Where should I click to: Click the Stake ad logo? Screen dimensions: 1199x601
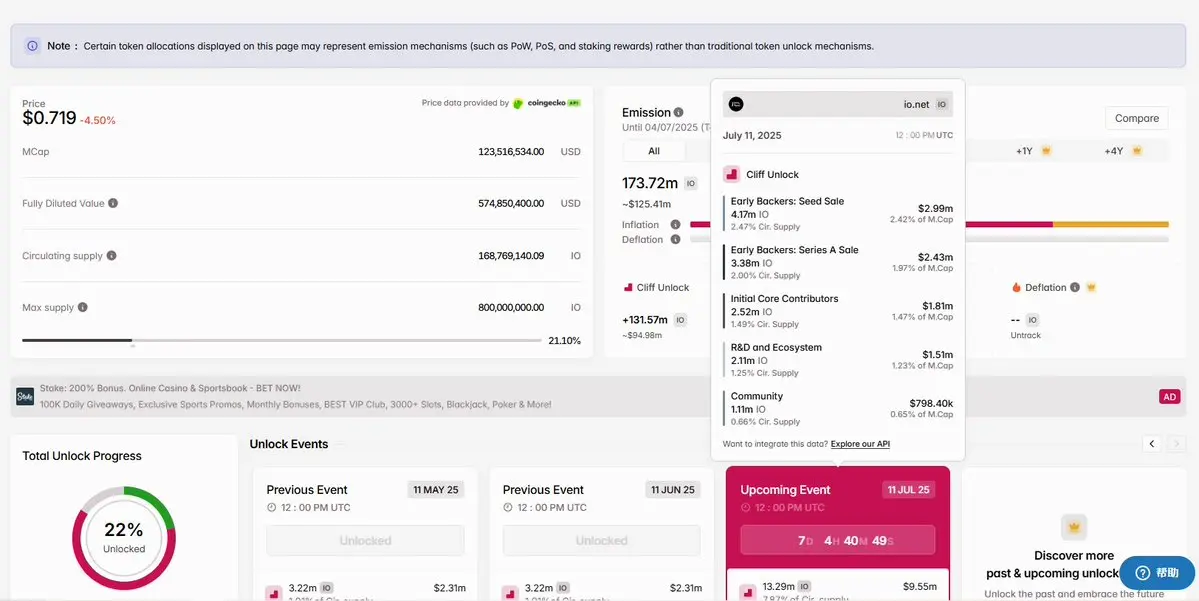[x=25, y=396]
